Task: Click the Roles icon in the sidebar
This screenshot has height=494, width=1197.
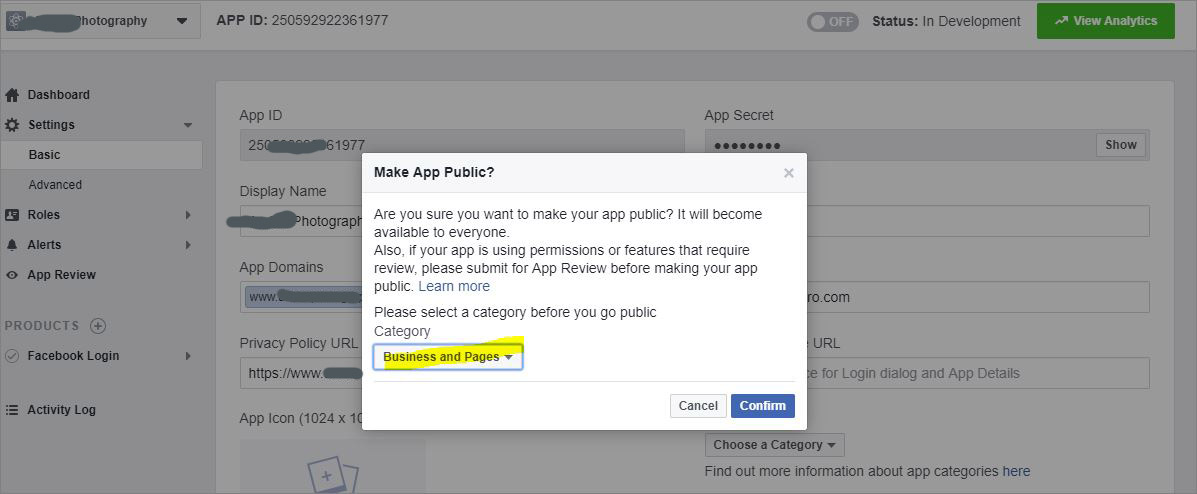Action: (x=11, y=215)
